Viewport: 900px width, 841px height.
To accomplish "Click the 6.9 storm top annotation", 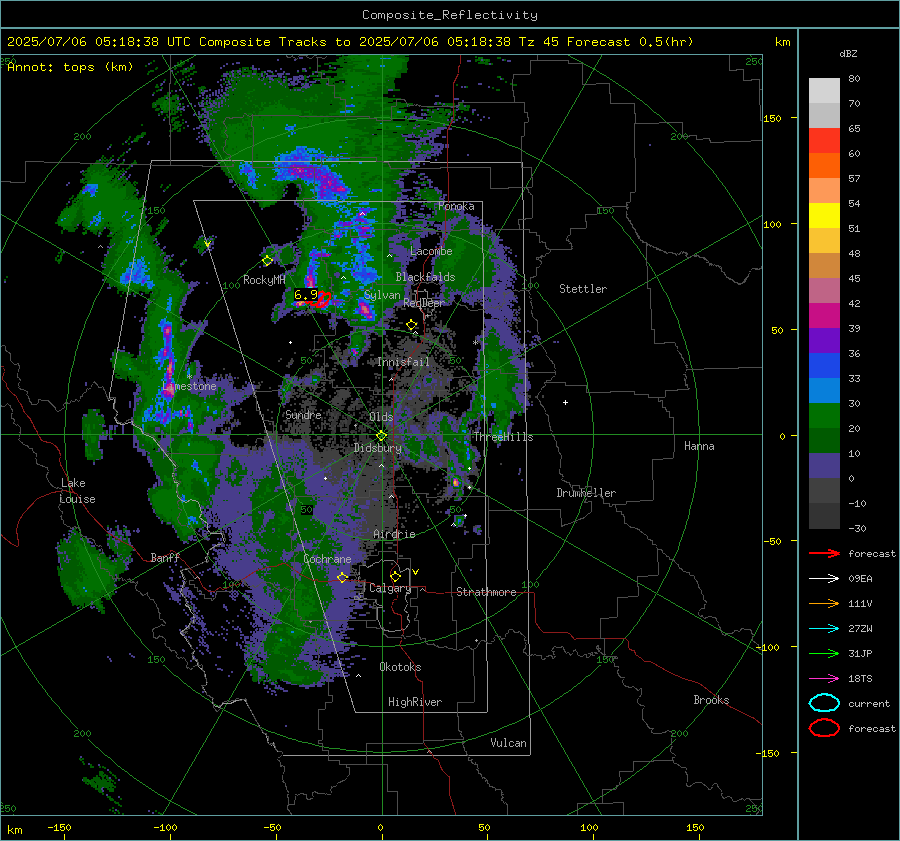I will coord(305,294).
